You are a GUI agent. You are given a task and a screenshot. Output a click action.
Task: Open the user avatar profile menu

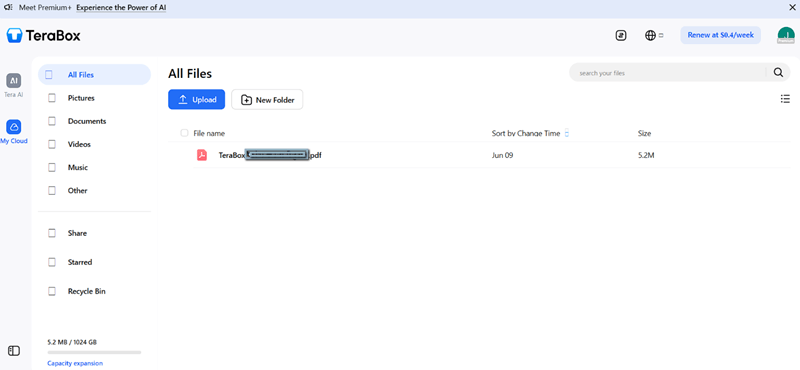pos(786,35)
